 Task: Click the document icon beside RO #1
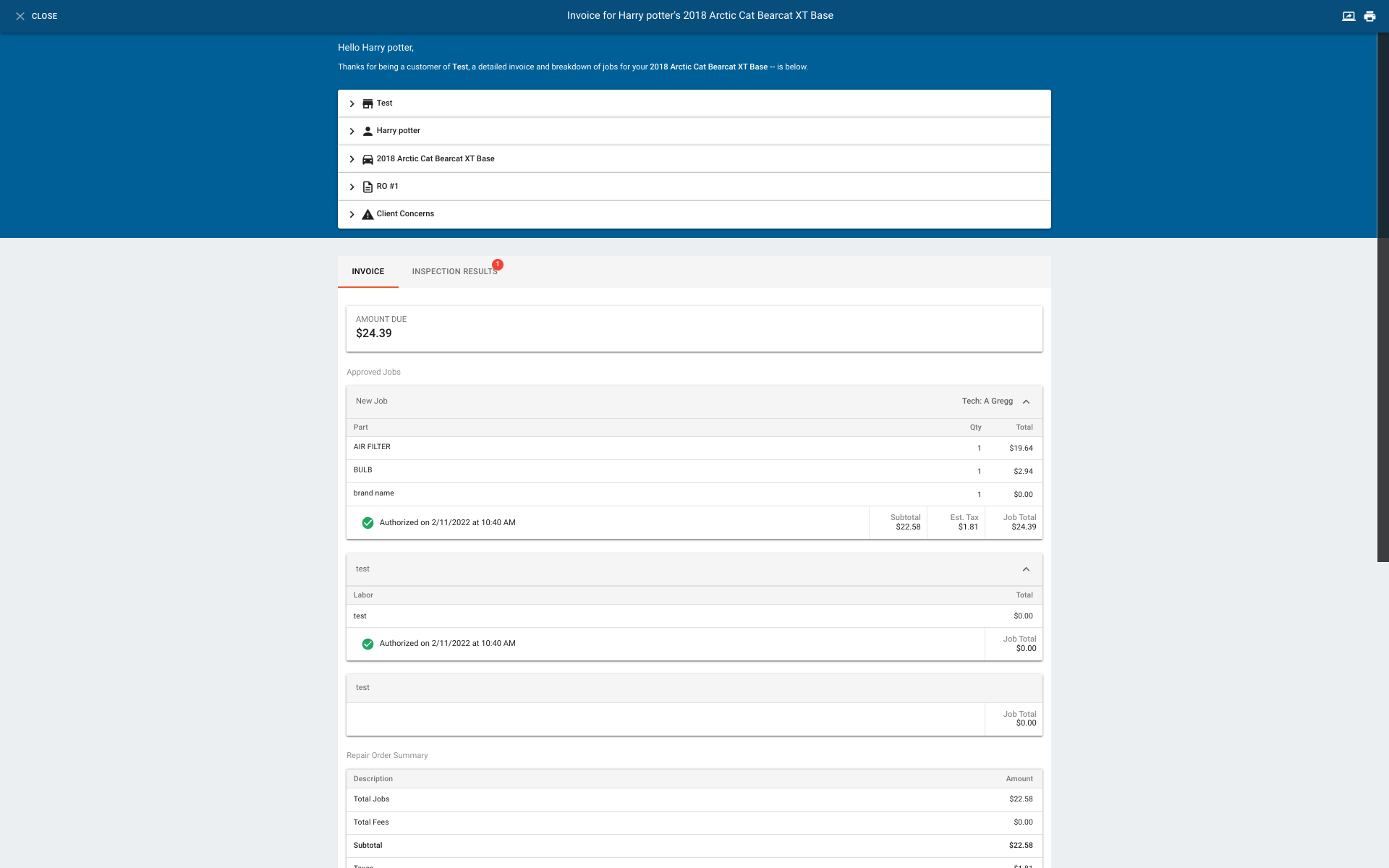368,186
